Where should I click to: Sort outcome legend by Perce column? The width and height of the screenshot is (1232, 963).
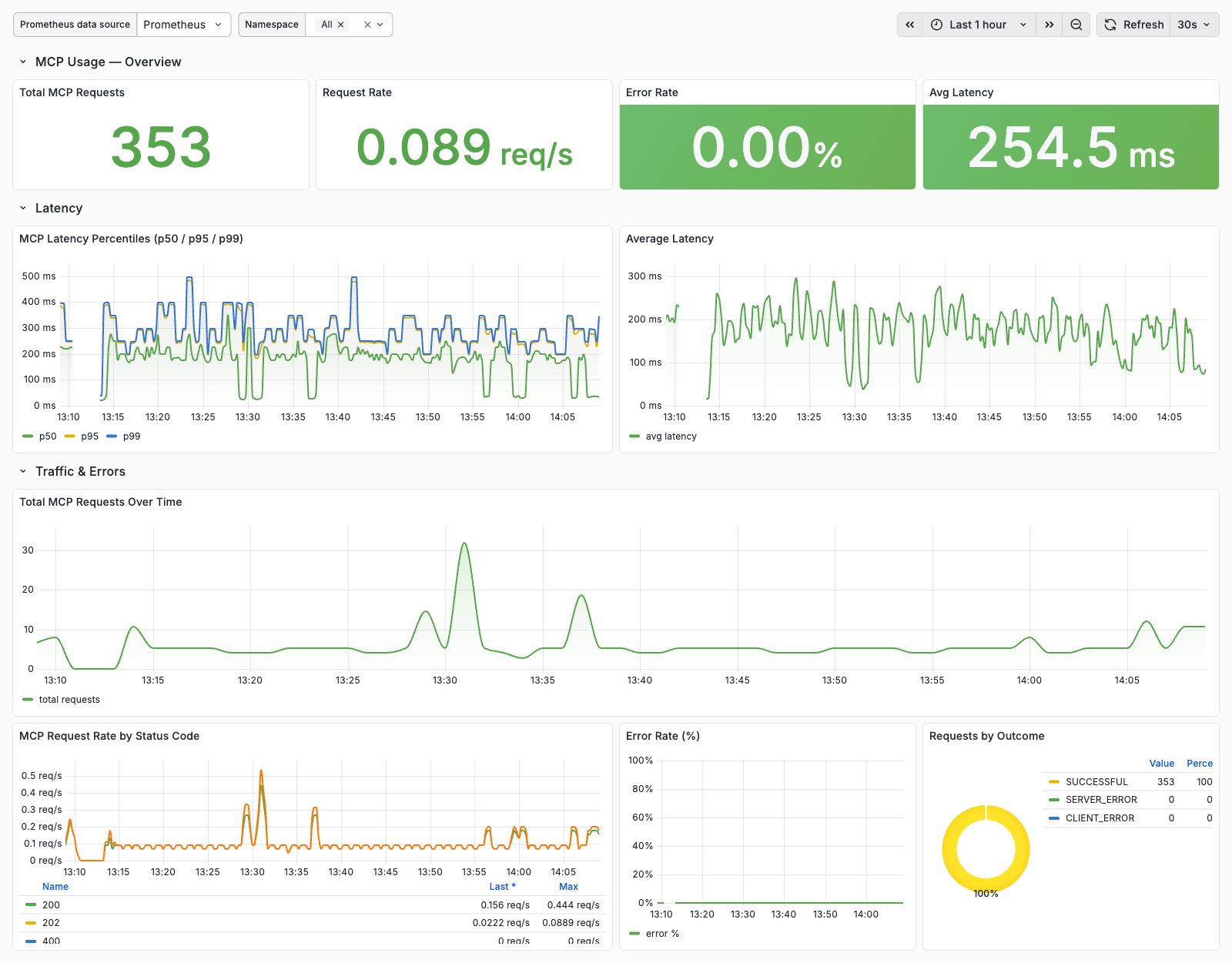[x=1200, y=764]
